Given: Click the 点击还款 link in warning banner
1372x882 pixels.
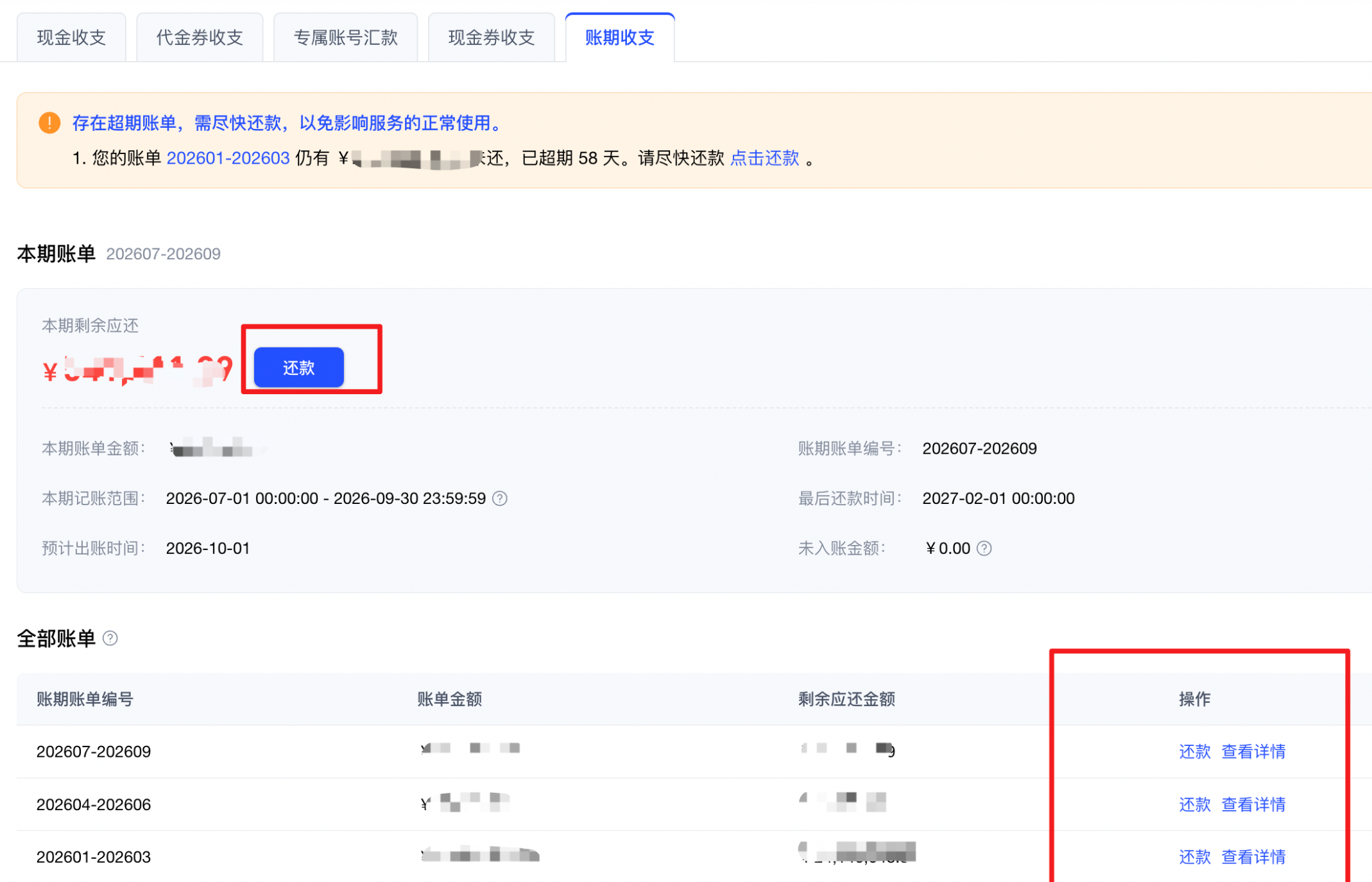Looking at the screenshot, I should click(764, 158).
